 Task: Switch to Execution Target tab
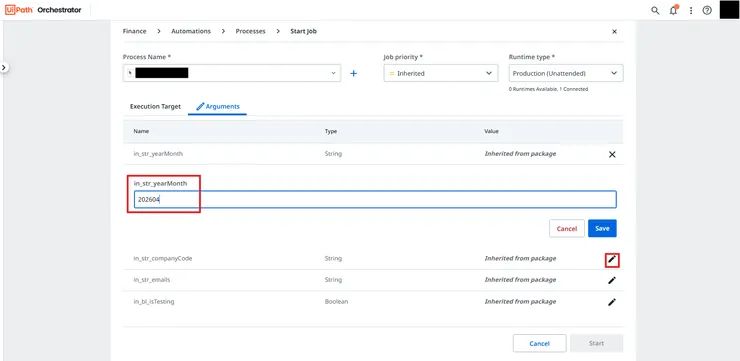point(155,107)
